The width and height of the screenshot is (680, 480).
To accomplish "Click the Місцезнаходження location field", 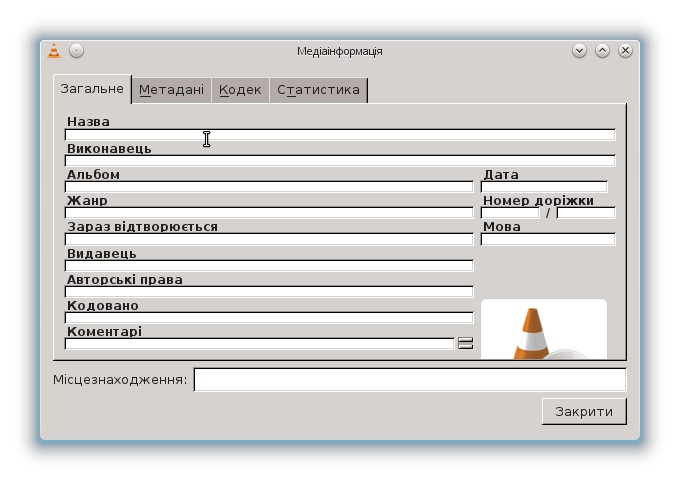I will tap(410, 380).
